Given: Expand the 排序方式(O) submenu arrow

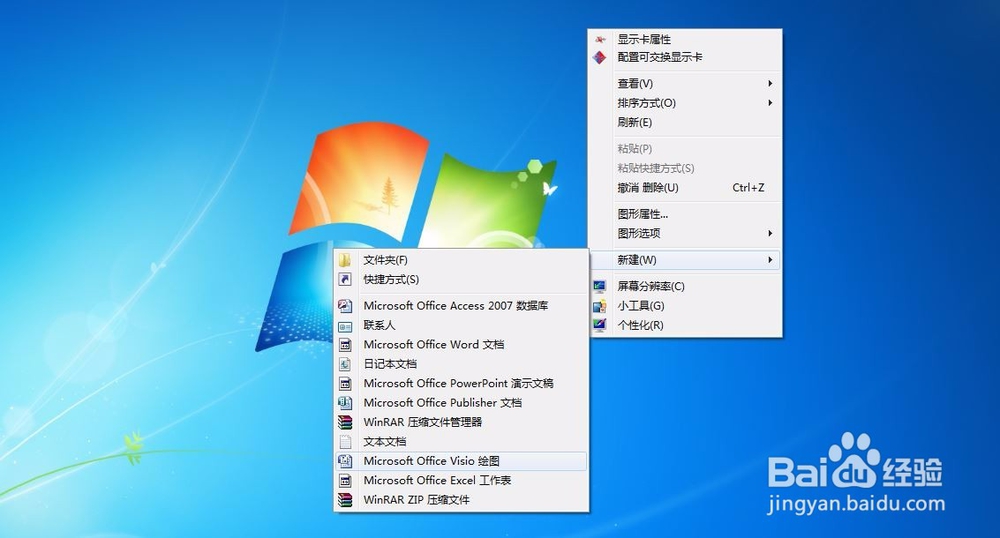Looking at the screenshot, I should (770, 103).
